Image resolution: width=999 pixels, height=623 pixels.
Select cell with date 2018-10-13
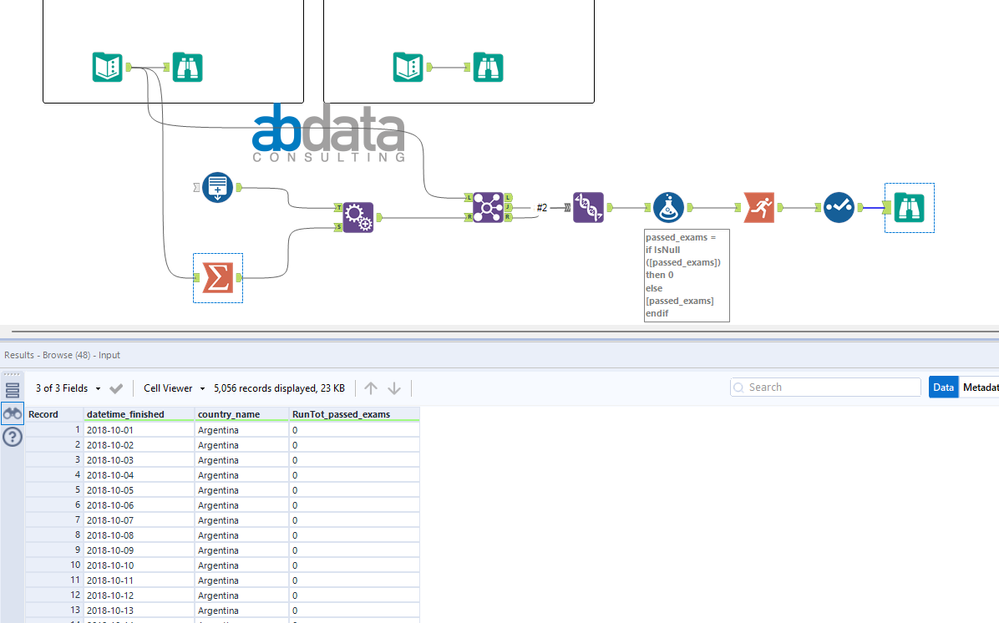(x=139, y=610)
